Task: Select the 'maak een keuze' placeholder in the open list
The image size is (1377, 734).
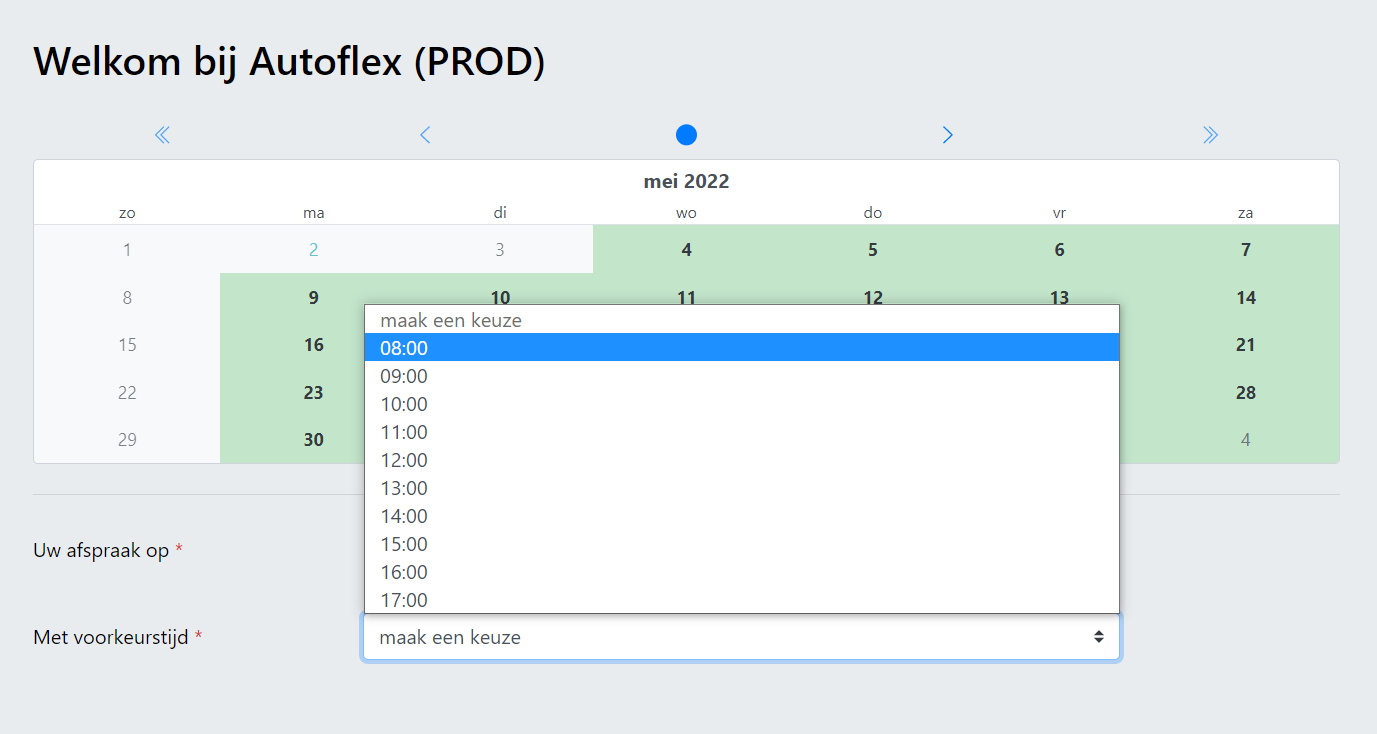Action: (741, 320)
